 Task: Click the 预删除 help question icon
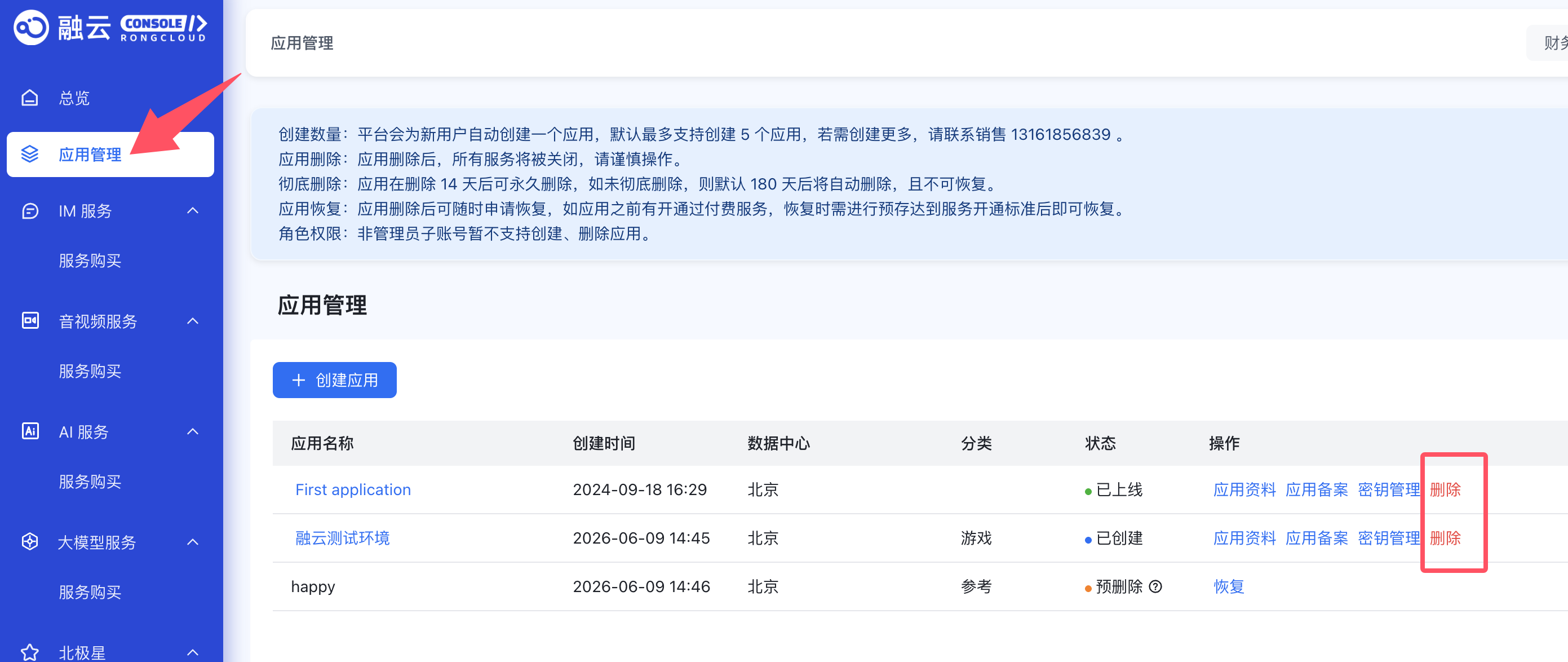pos(1155,586)
